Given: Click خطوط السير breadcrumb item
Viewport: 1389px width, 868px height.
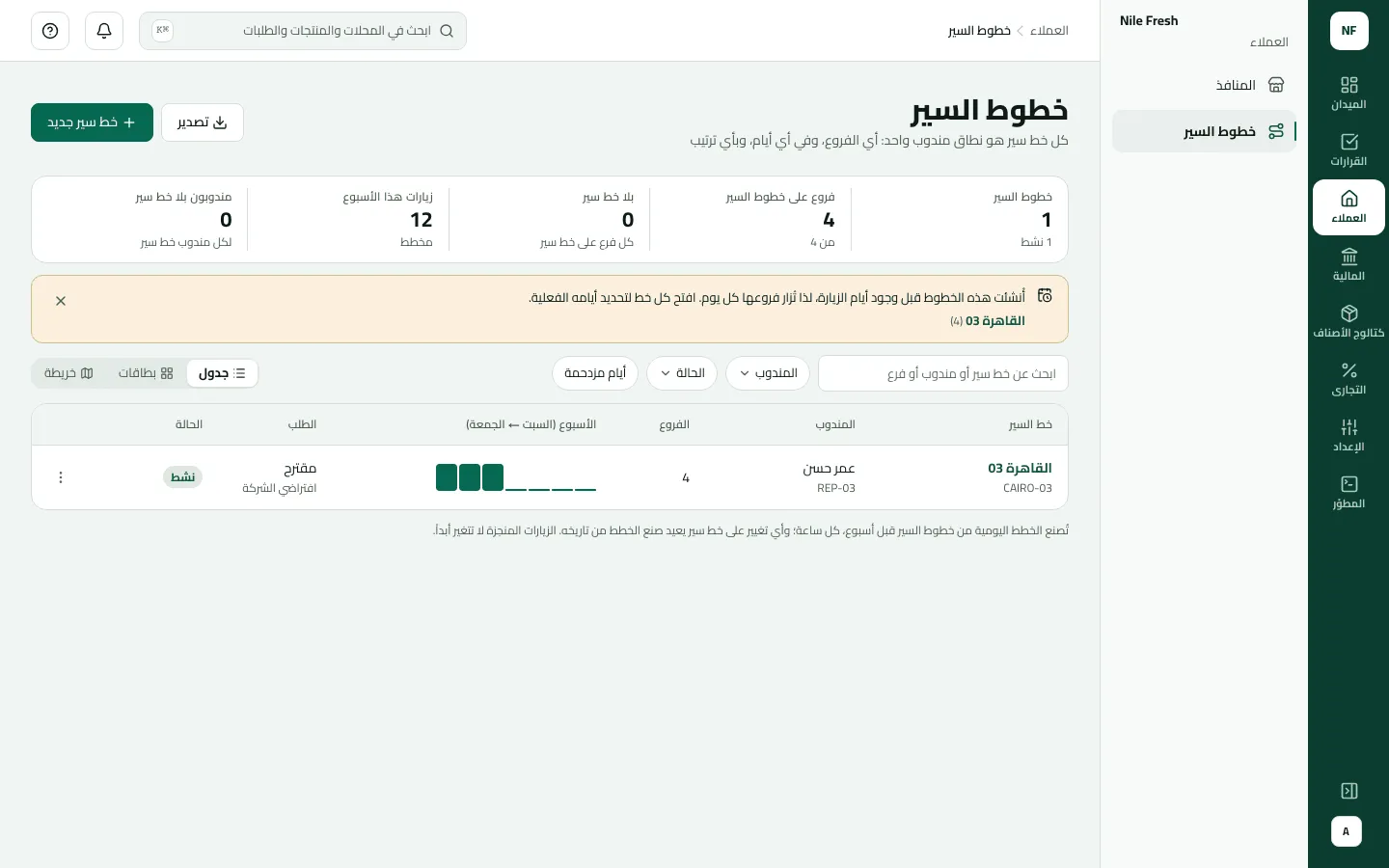Looking at the screenshot, I should pos(979,31).
